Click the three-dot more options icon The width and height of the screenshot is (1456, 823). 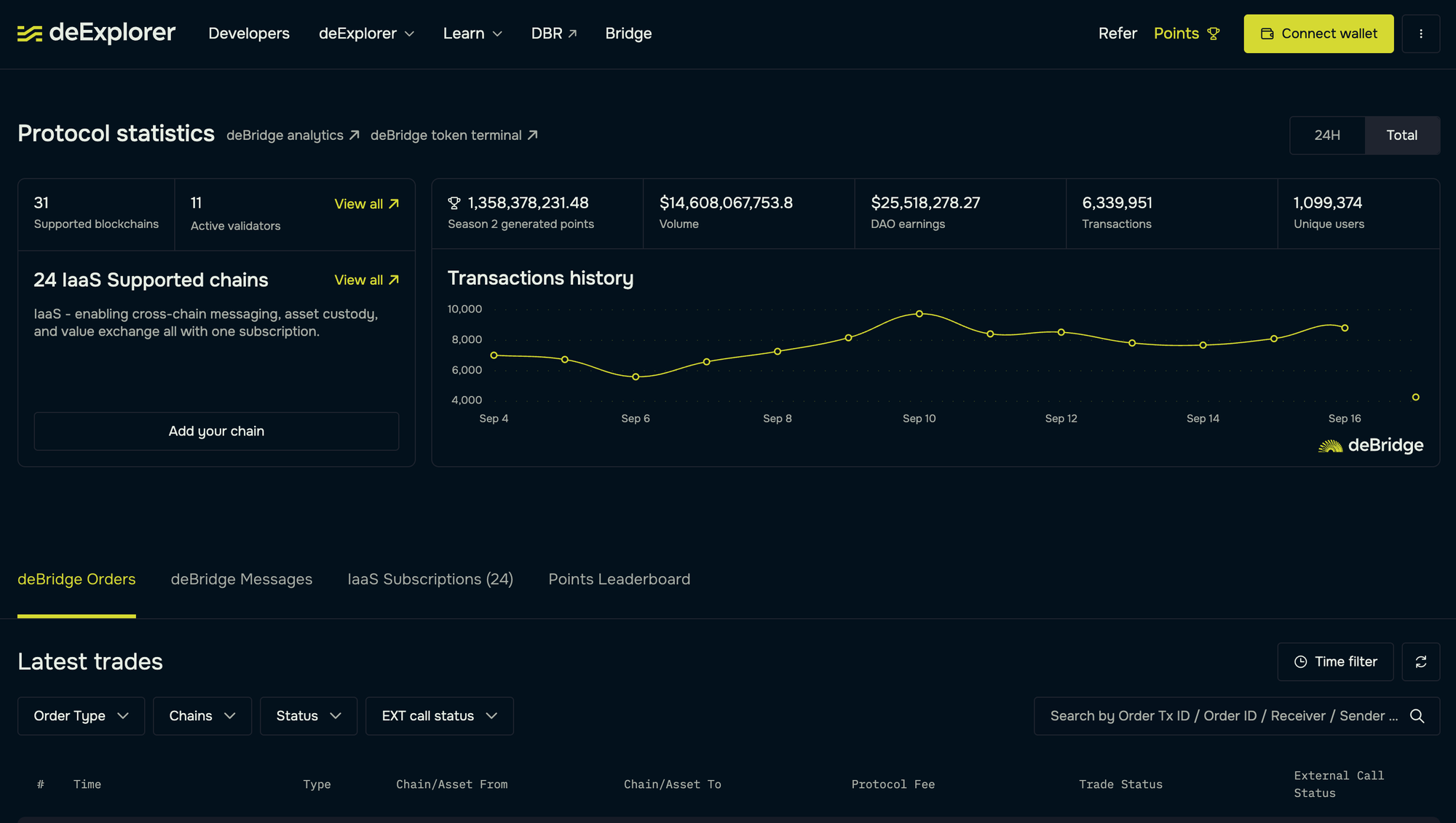1420,34
